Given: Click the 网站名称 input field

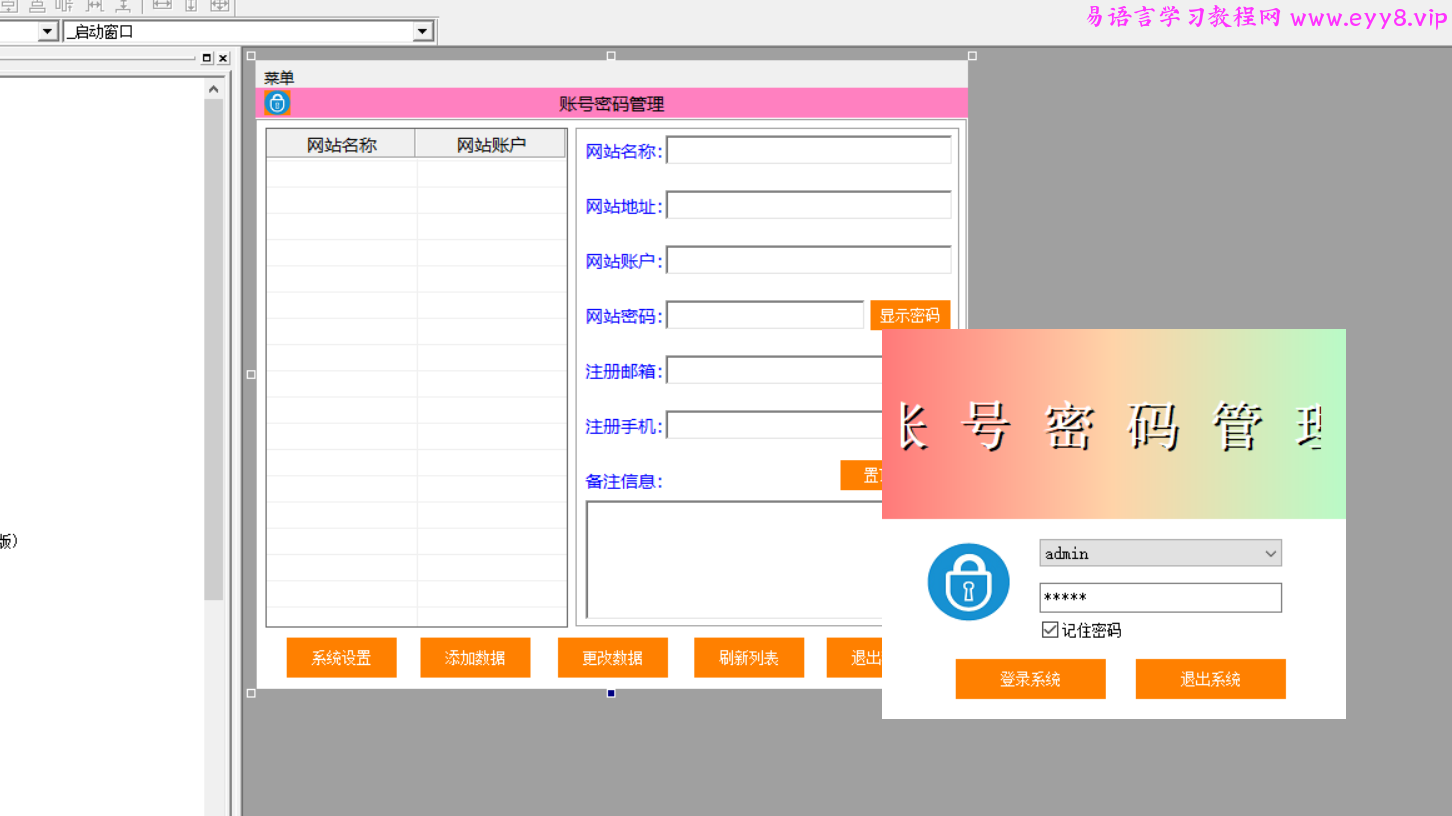Looking at the screenshot, I should 809,150.
